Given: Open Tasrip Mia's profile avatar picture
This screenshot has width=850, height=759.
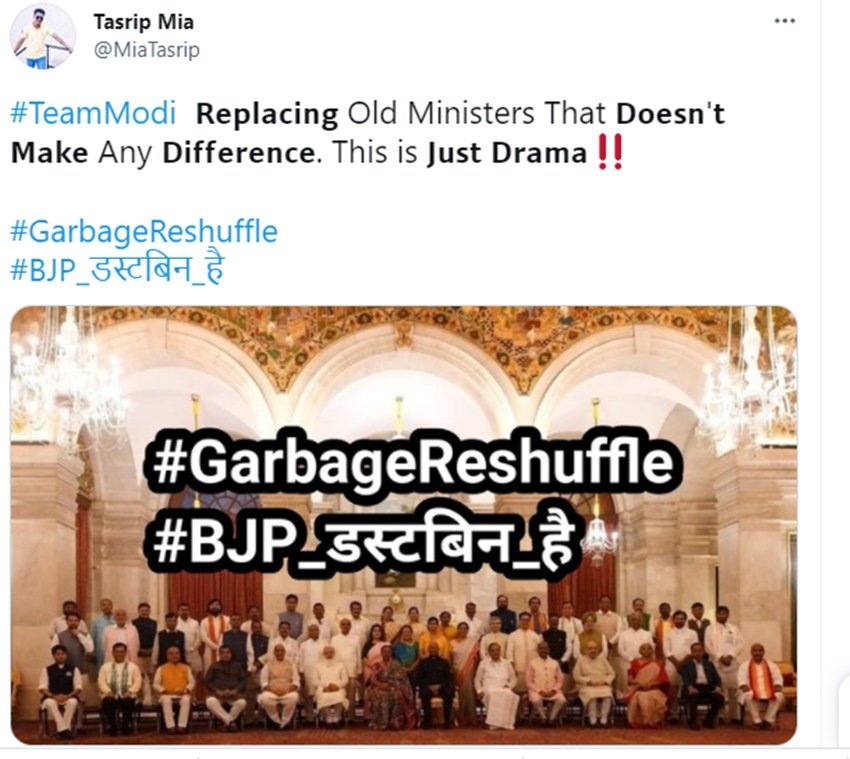Looking at the screenshot, I should [42, 36].
